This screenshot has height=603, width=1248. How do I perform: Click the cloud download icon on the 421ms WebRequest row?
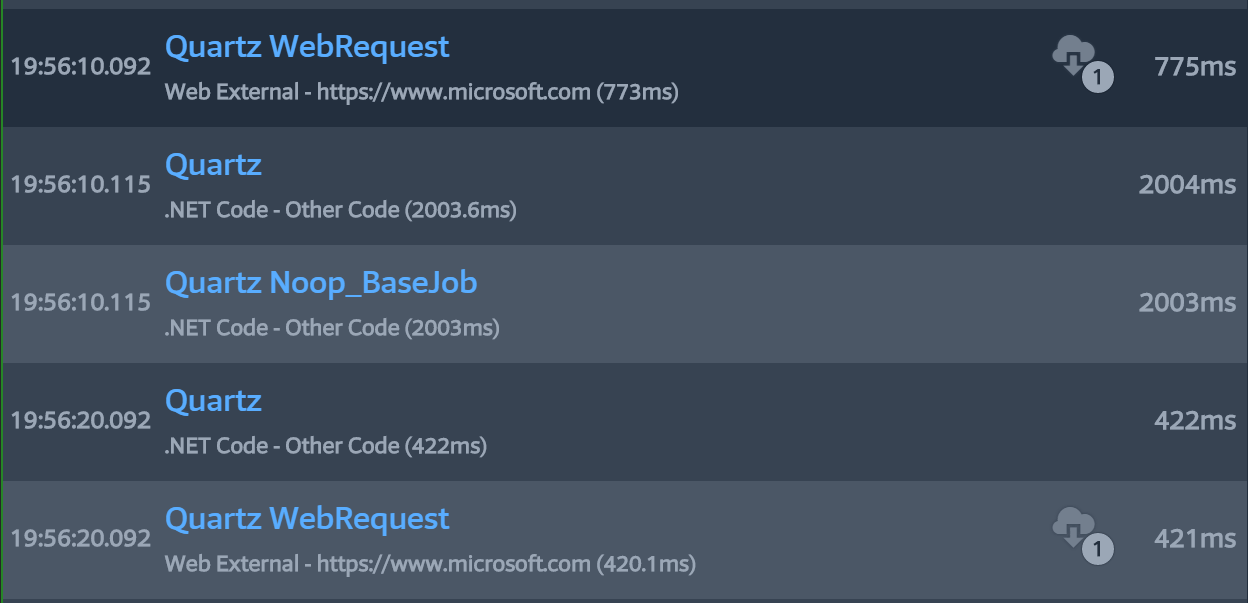click(x=1083, y=536)
